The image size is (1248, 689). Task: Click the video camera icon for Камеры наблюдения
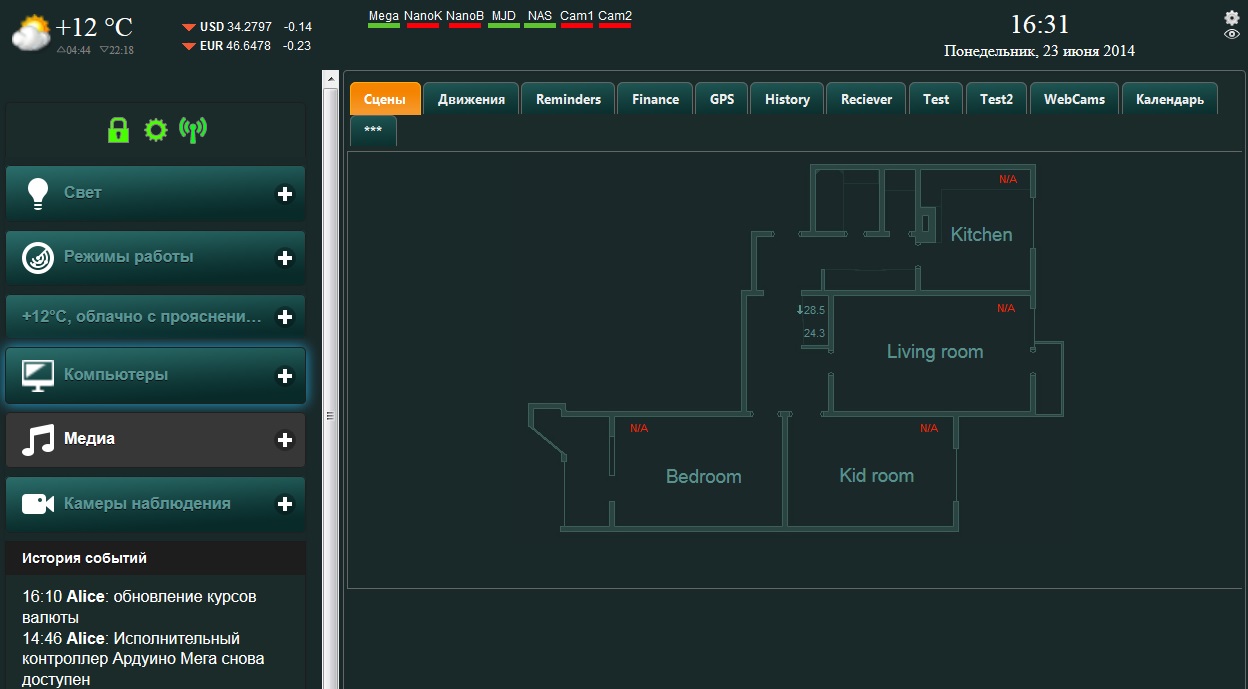click(38, 504)
